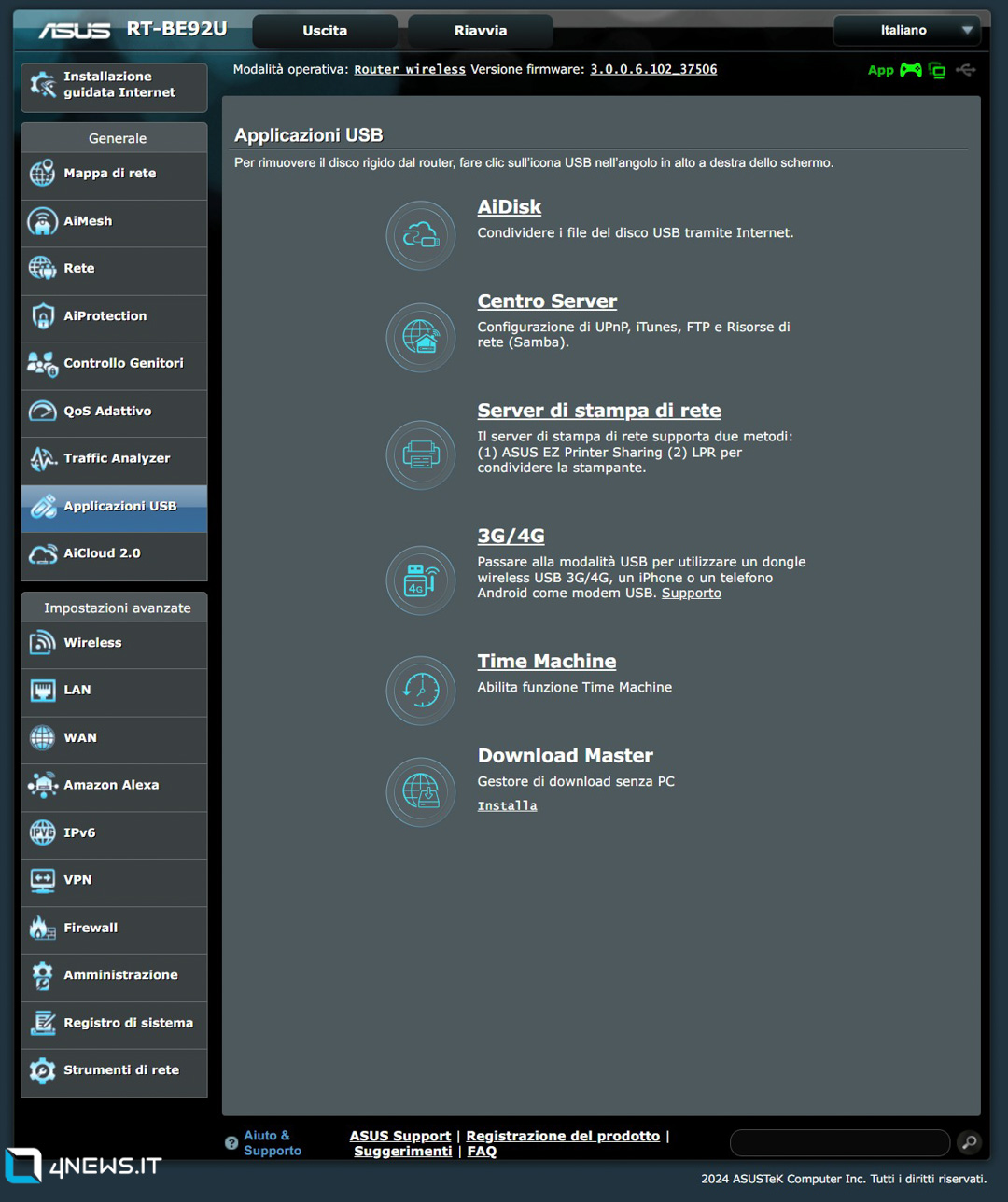Click the Mappa di rete globe icon

click(42, 174)
